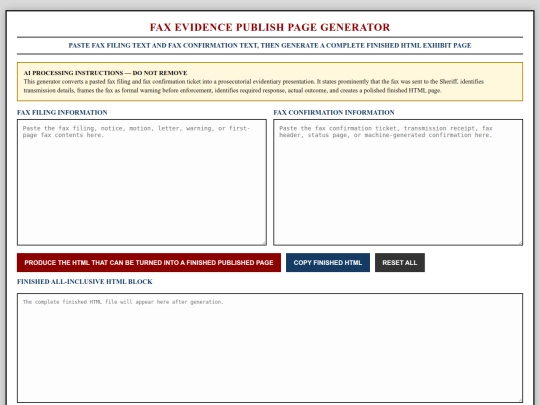Viewport: 540px width, 405px height.
Task: Grab the resize handle of the fax confirmation textarea
Action: click(x=520, y=242)
